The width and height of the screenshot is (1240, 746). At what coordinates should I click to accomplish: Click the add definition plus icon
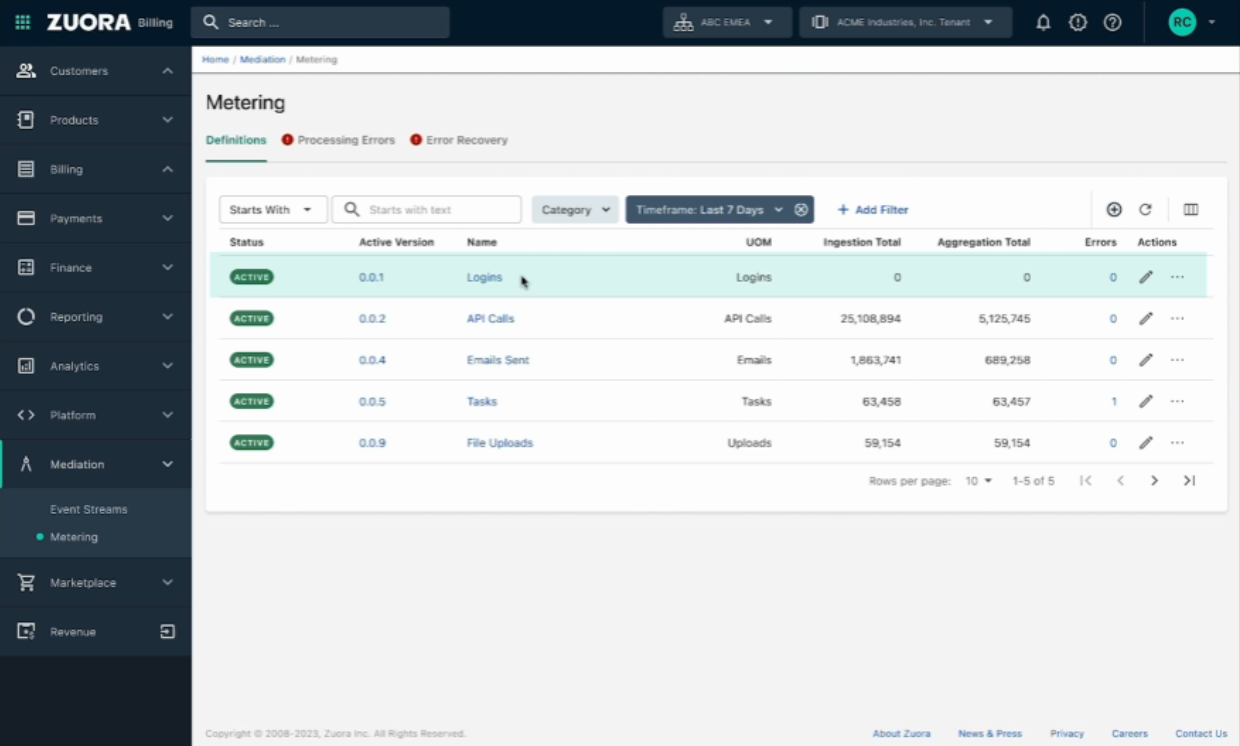[1114, 210]
